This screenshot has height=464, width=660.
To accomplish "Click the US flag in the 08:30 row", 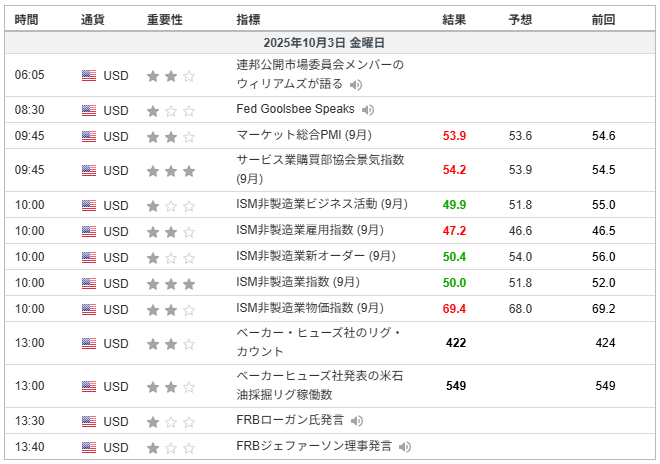I will click(x=89, y=110).
